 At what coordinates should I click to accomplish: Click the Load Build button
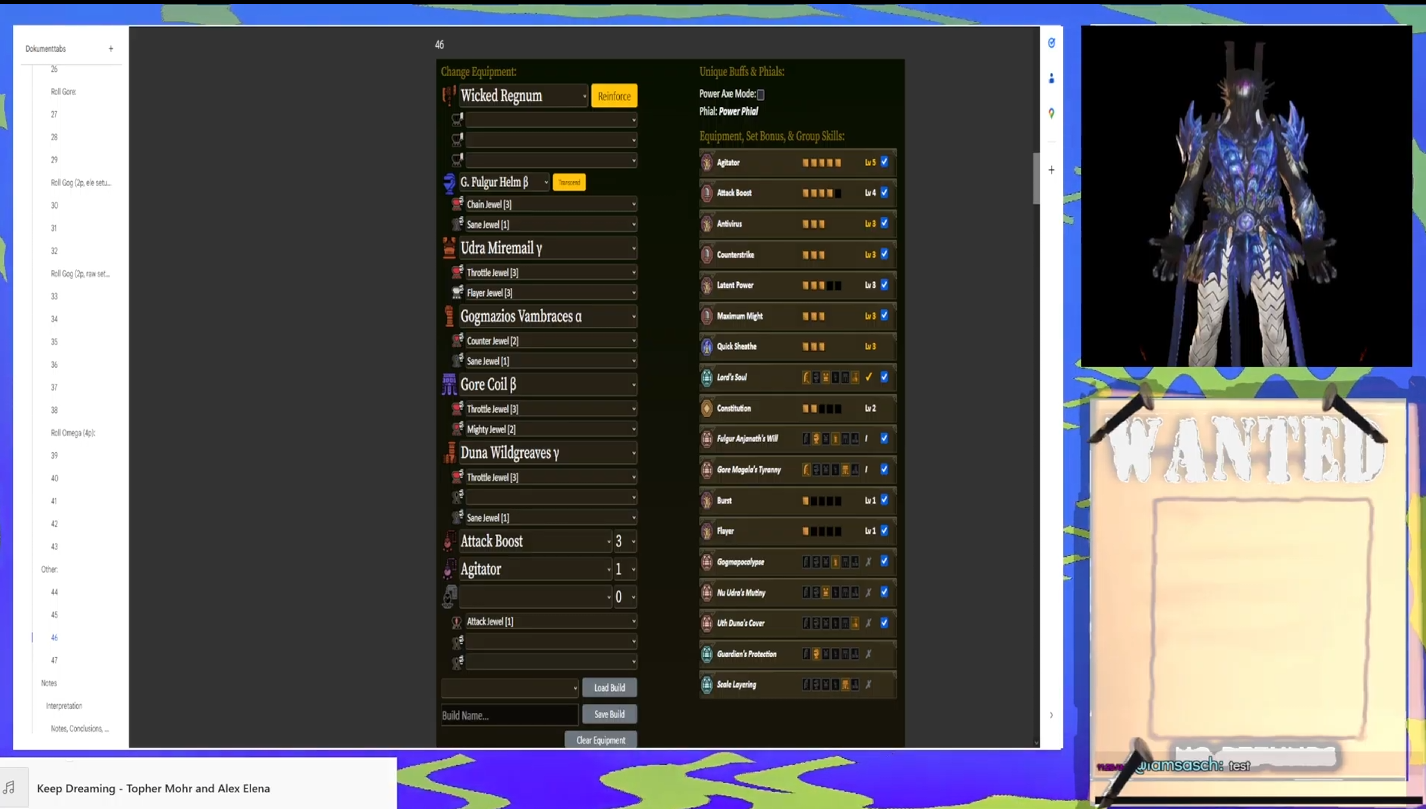pos(610,688)
